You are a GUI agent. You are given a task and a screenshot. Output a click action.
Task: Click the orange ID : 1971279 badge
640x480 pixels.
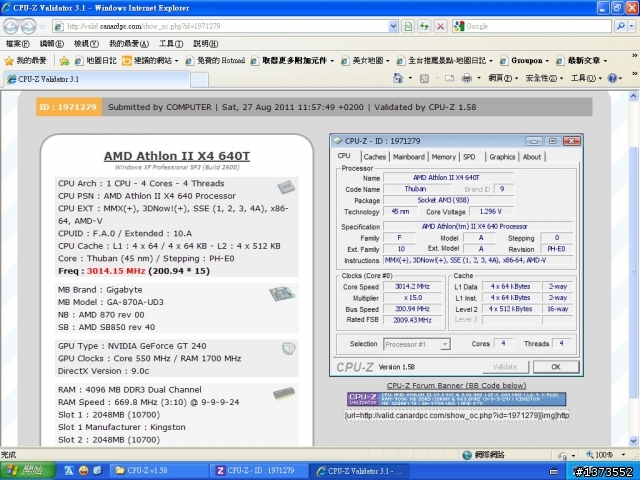pos(69,107)
